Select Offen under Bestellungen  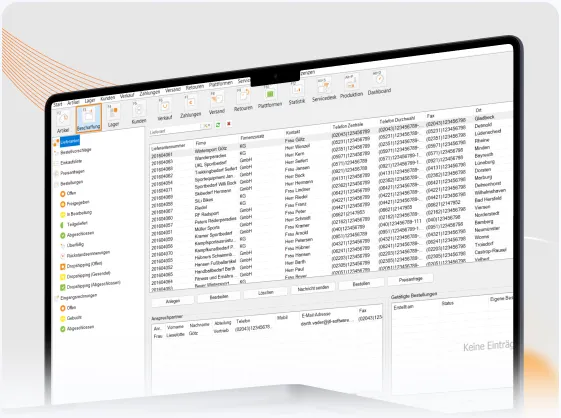[71, 193]
